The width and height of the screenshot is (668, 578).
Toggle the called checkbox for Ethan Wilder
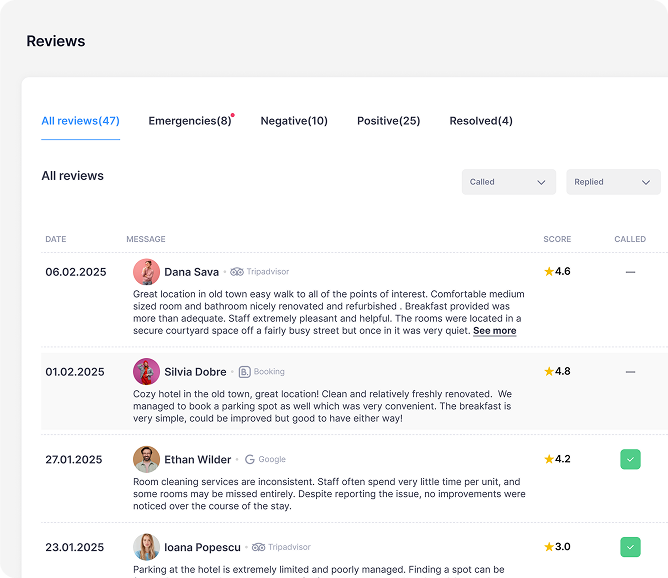pos(631,459)
